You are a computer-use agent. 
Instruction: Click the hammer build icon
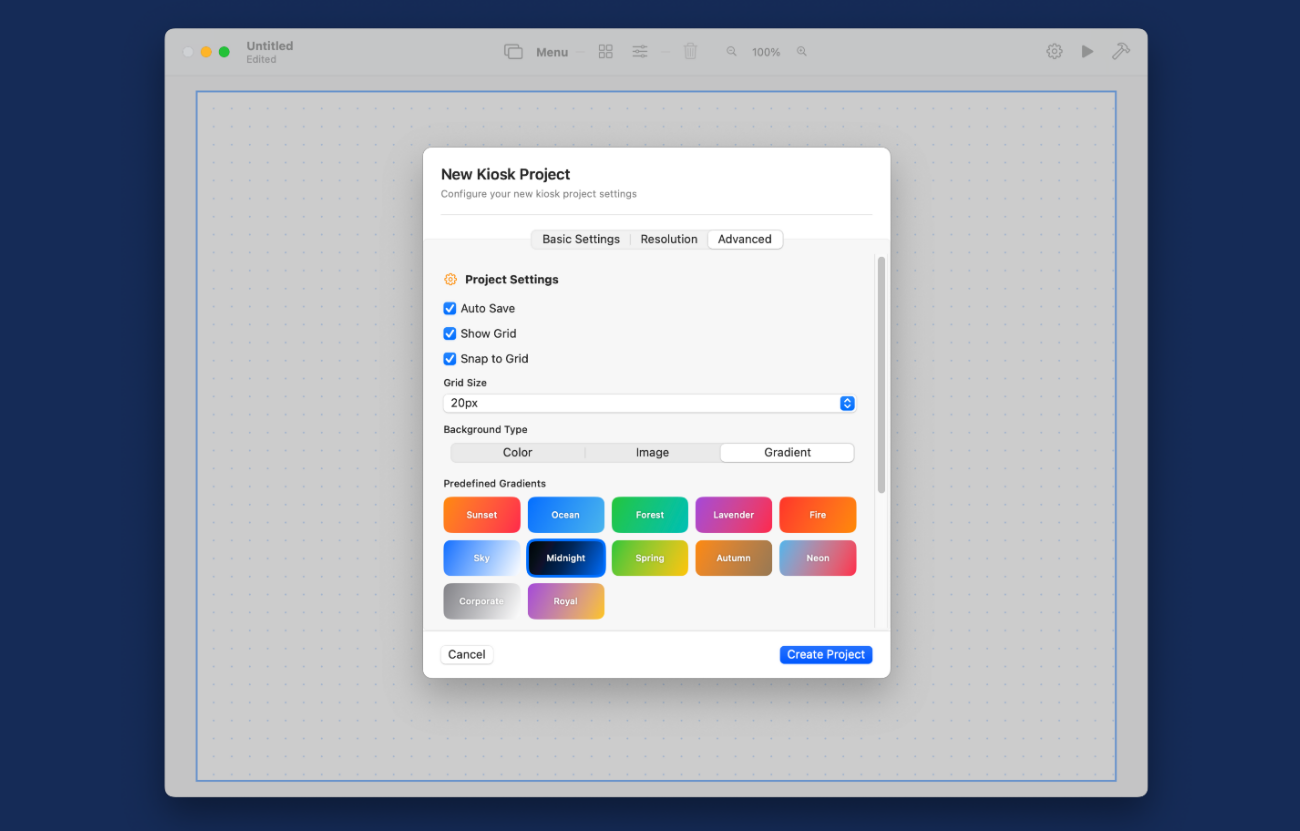pyautogui.click(x=1121, y=51)
